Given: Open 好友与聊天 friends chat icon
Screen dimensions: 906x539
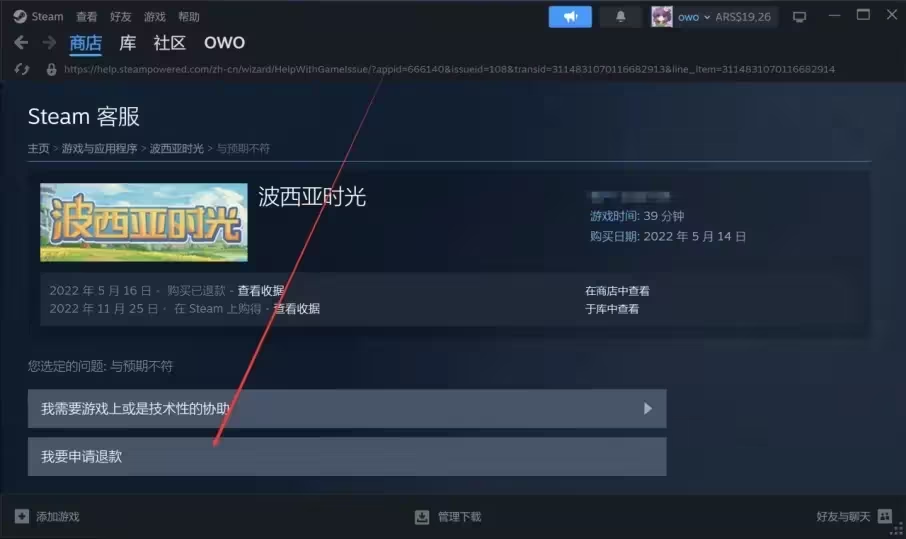Looking at the screenshot, I should coord(885,516).
